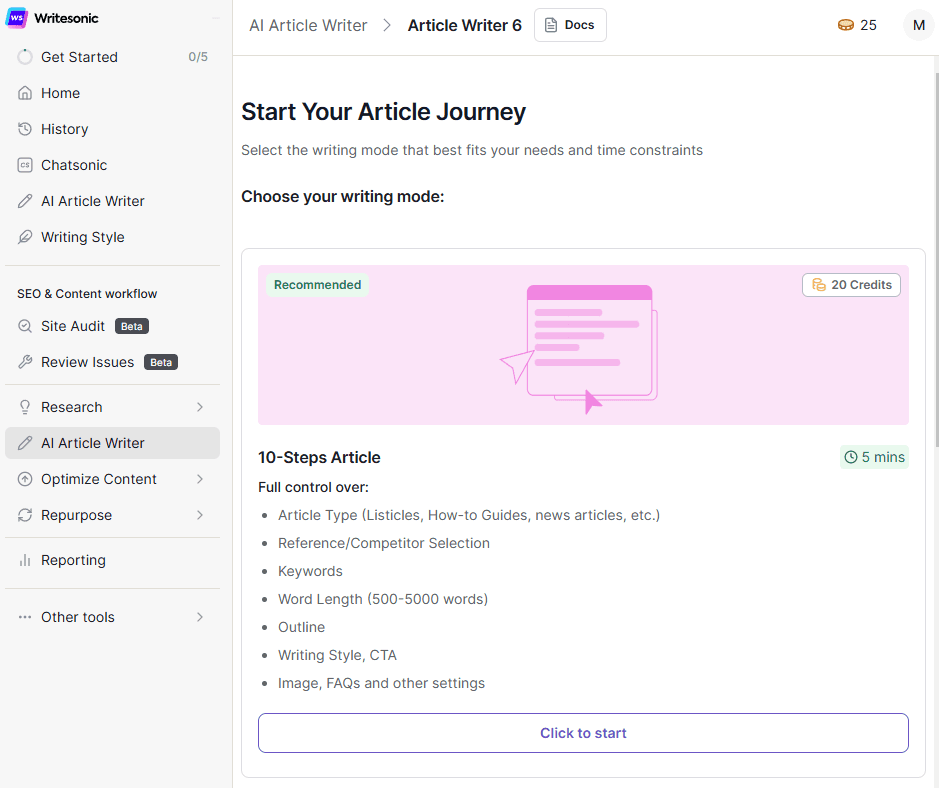Click the 10-Steps Article illustration banner
Image resolution: width=939 pixels, height=788 pixels.
583,345
